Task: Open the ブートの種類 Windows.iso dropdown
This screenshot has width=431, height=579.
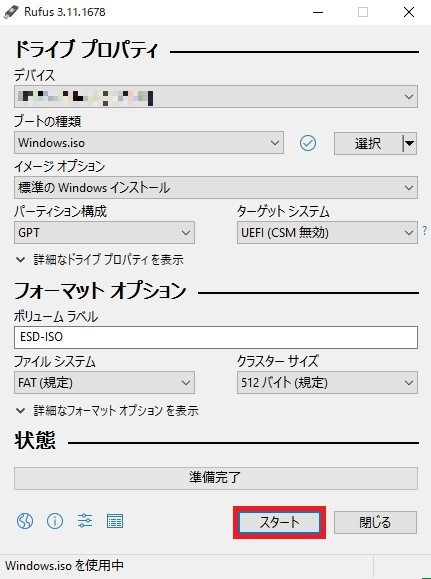Action: (149, 143)
